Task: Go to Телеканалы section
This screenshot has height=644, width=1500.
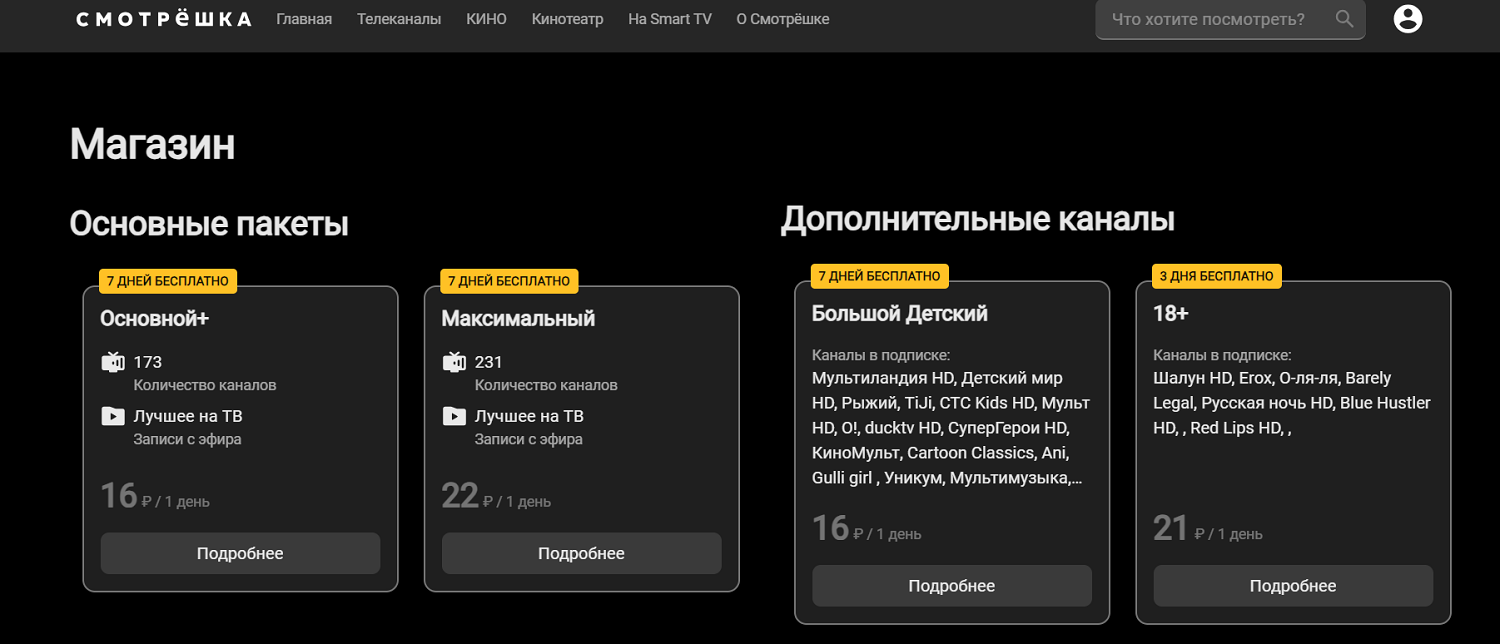Action: coord(399,19)
